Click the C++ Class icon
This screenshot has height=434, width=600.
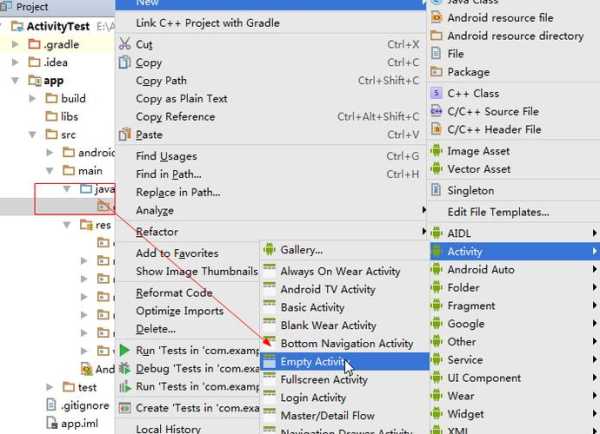436,93
